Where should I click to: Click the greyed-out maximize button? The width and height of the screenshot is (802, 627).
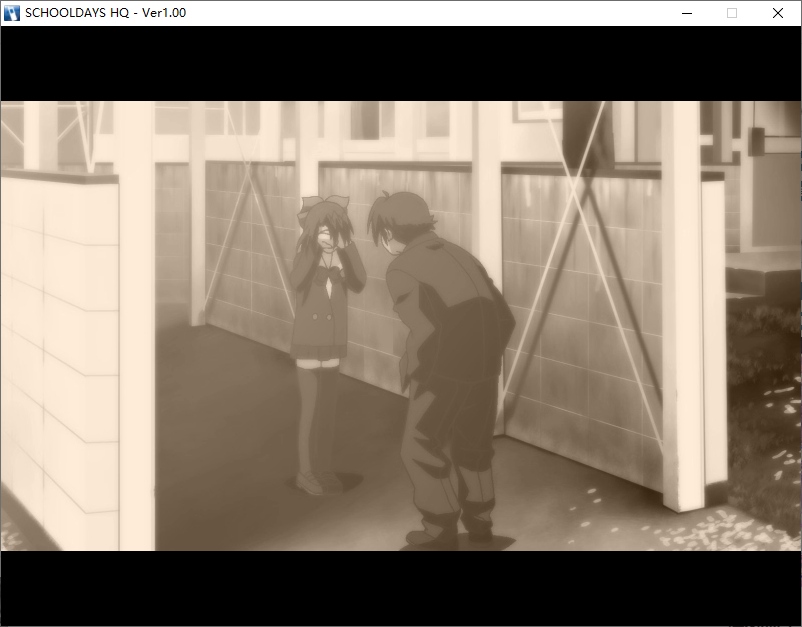pyautogui.click(x=732, y=13)
